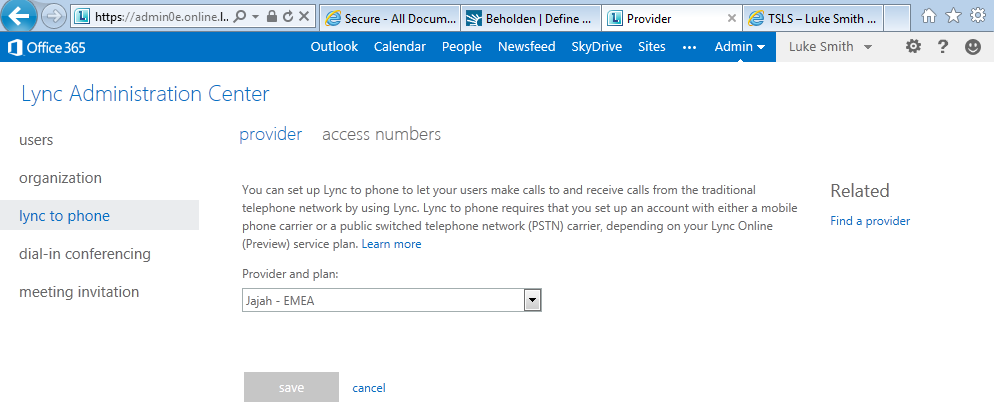
Task: Click the browser back arrow button
Action: (x=20, y=16)
